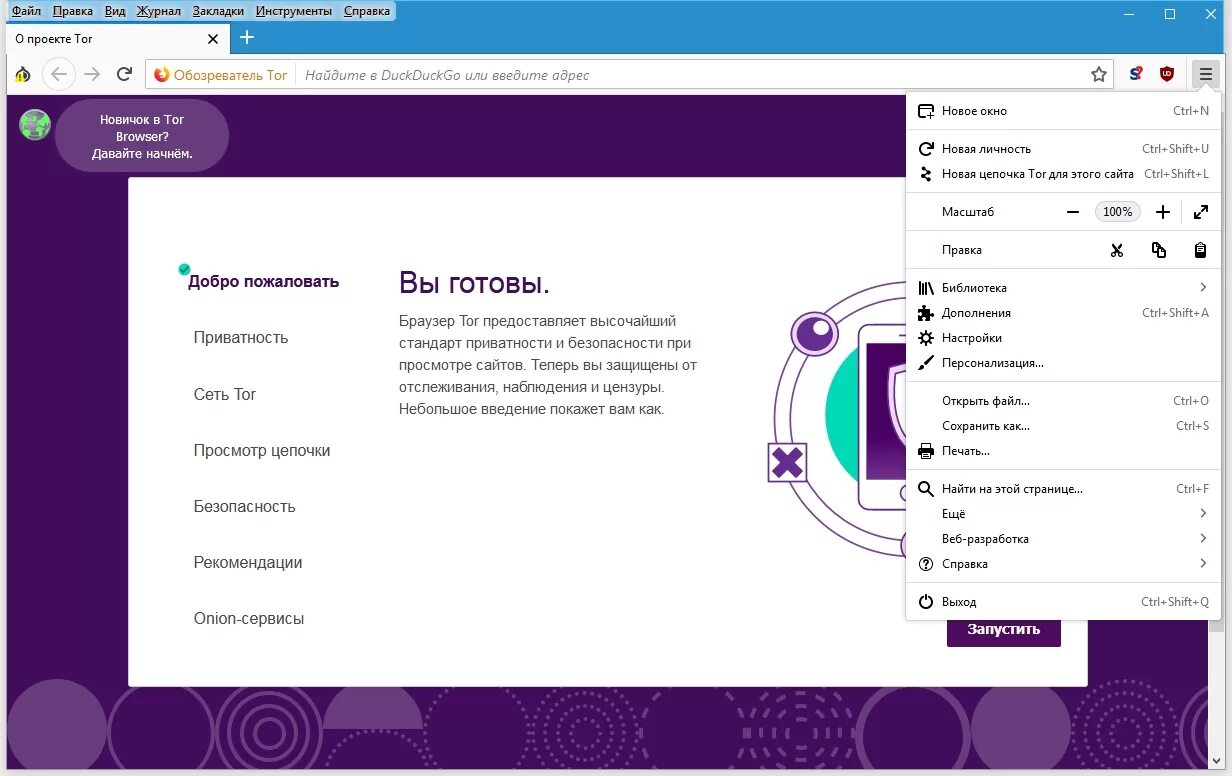Bookmark this page with the star icon

pyautogui.click(x=1099, y=74)
